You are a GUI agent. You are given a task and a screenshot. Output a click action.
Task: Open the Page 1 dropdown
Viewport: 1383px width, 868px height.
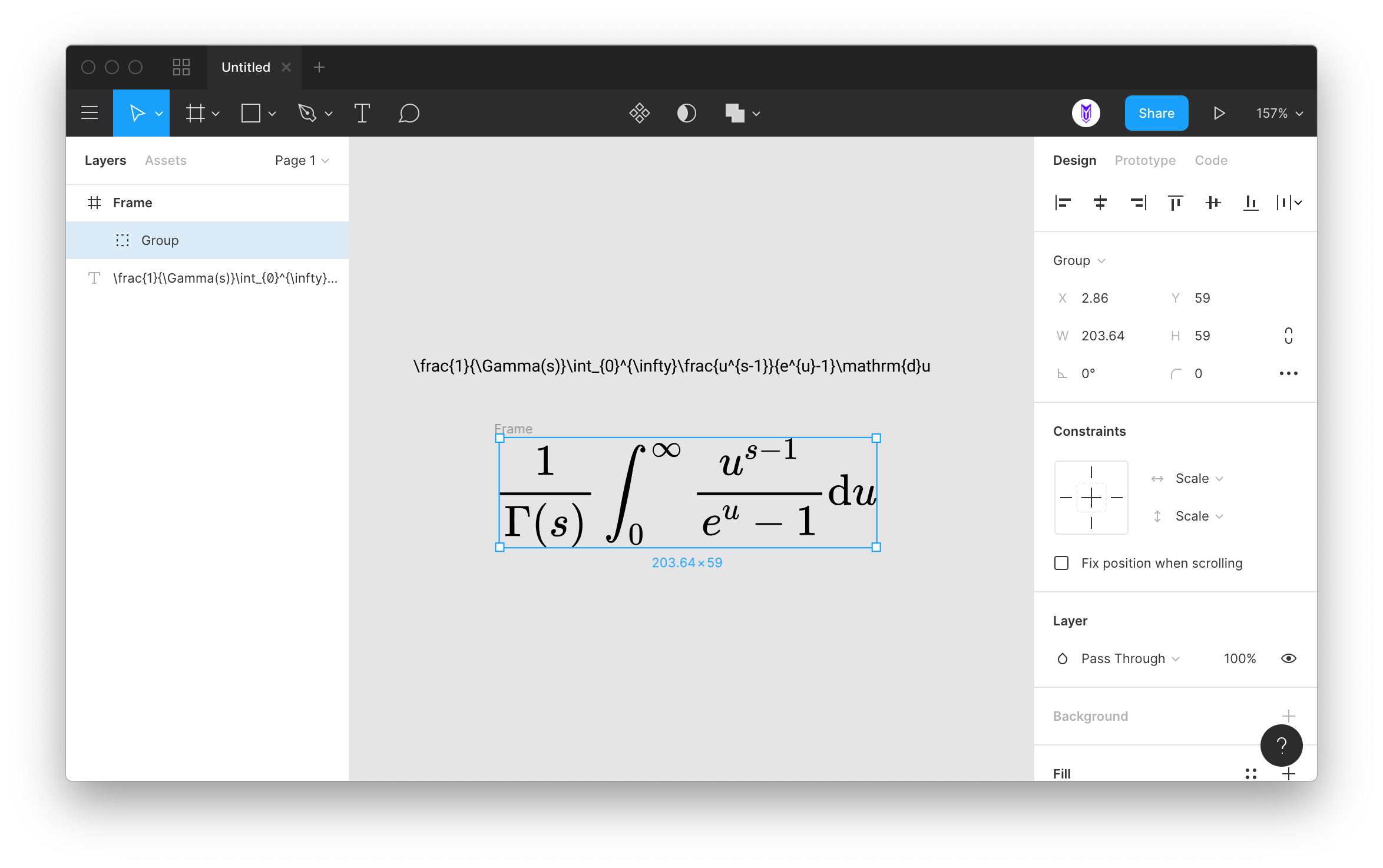pos(302,160)
